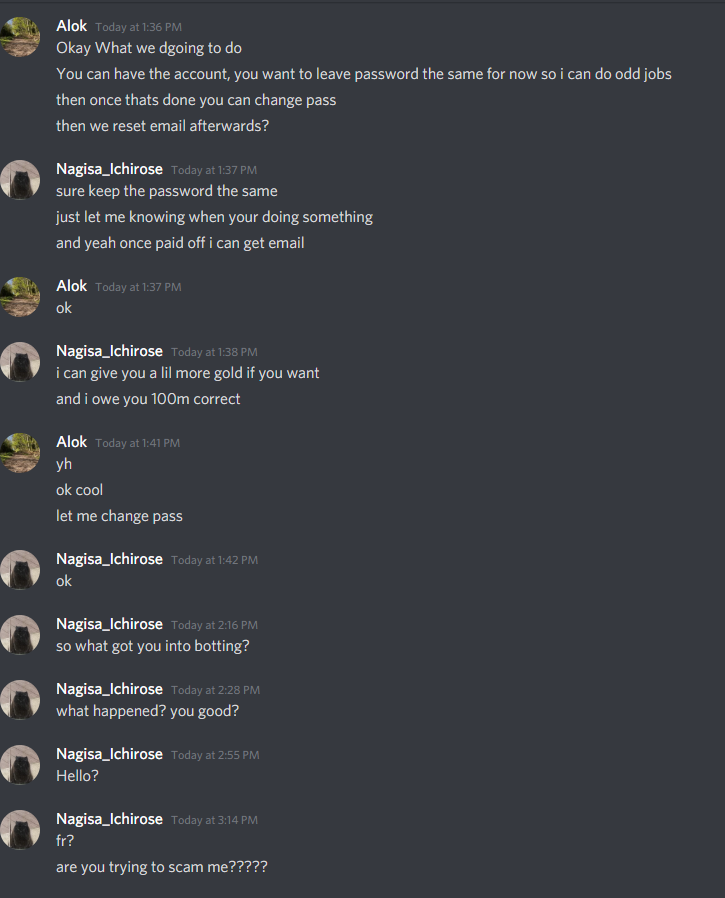Open Nagisa_Ichirose's avatar at 1:38 PM message
This screenshot has height=898, width=725.
click(x=21, y=362)
